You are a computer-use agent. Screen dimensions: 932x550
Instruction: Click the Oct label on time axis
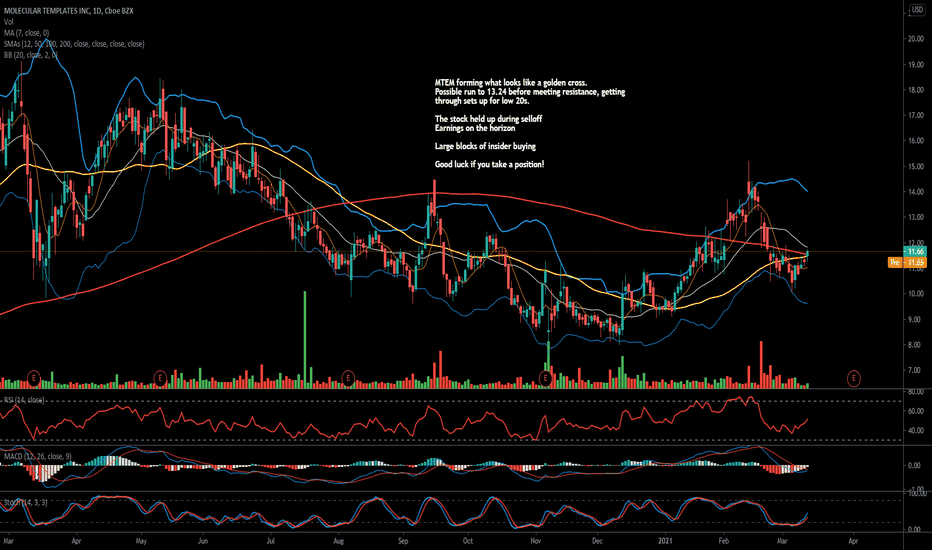pos(468,541)
